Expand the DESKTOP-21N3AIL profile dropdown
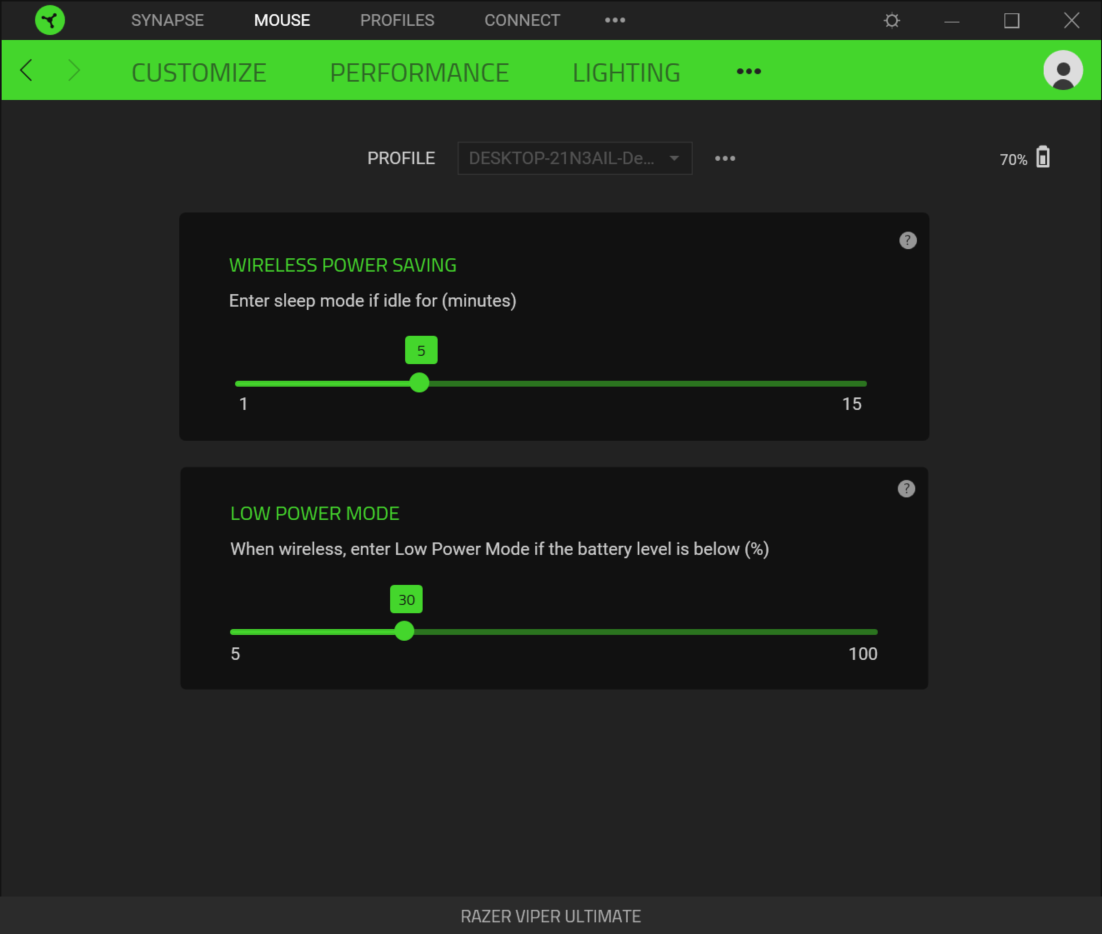 pos(574,158)
